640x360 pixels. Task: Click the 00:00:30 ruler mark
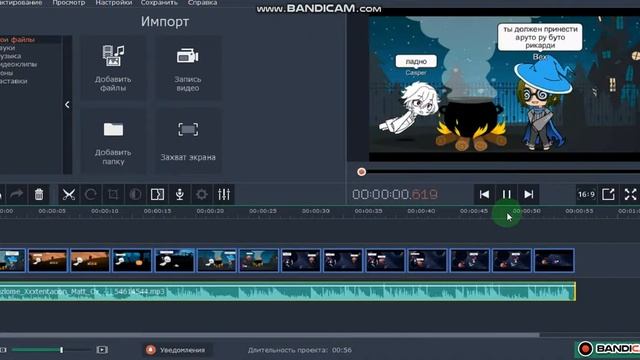click(316, 211)
